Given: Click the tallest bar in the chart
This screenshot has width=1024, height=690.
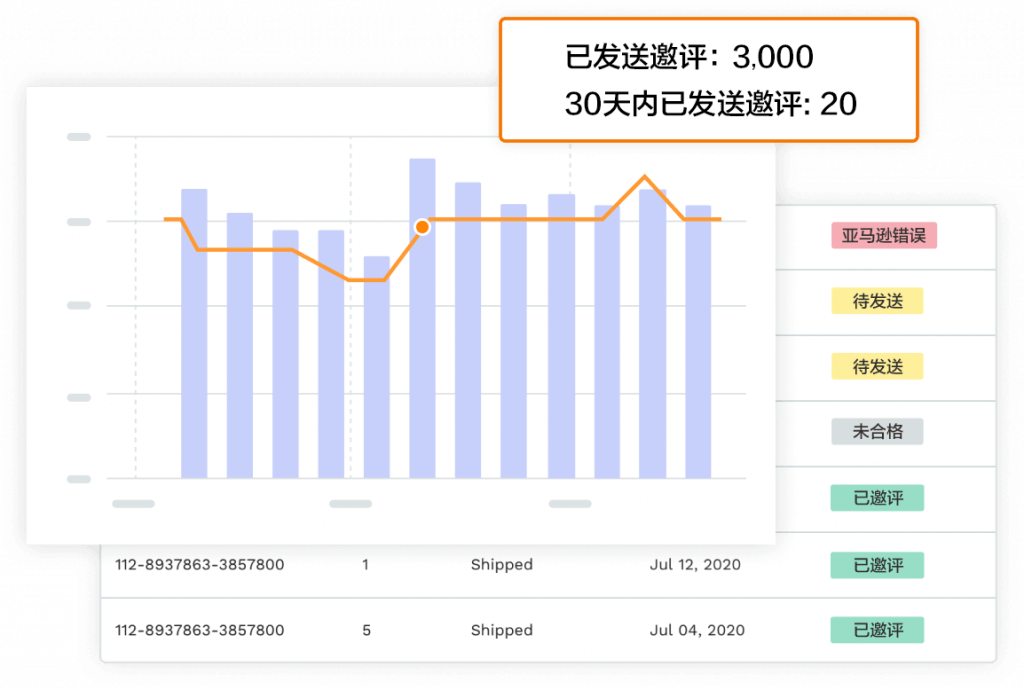Looking at the screenshot, I should pos(423,320).
